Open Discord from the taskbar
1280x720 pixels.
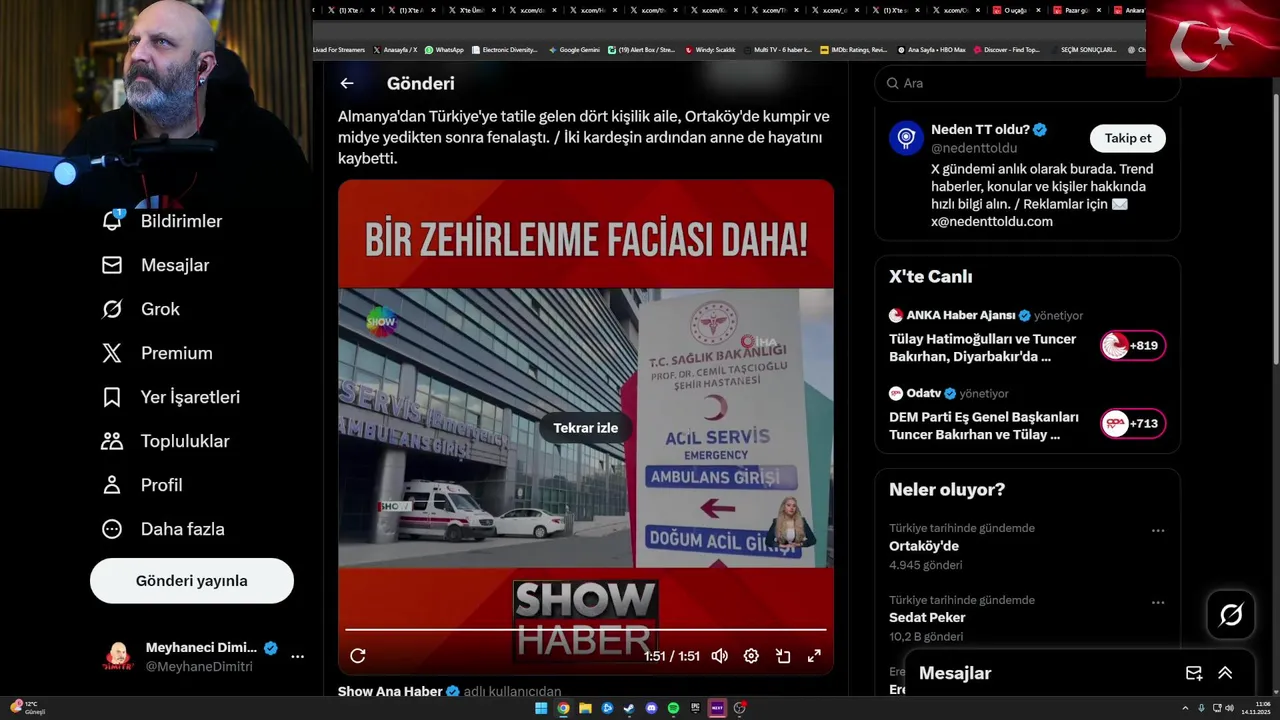click(651, 708)
